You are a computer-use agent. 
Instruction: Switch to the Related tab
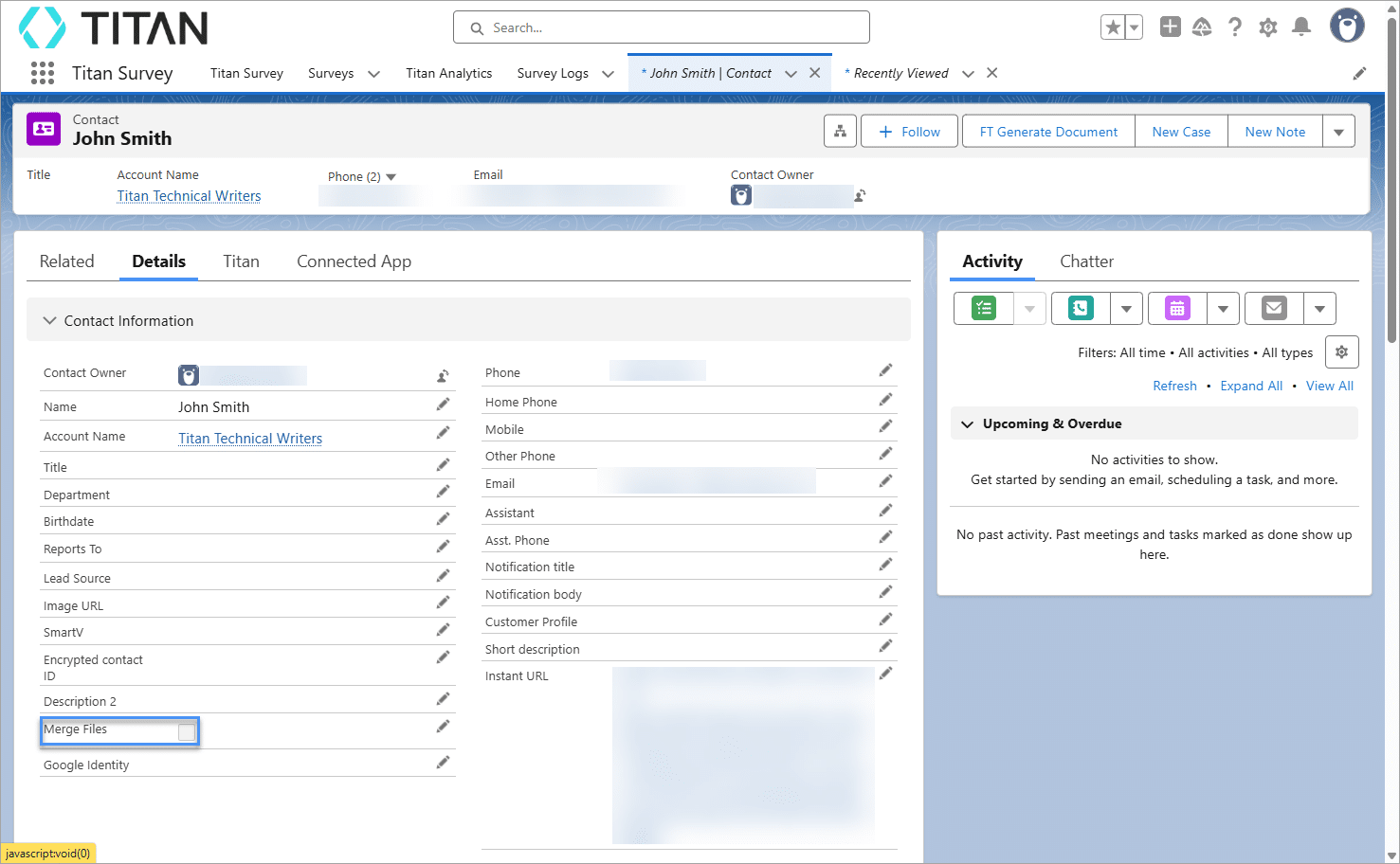click(67, 261)
